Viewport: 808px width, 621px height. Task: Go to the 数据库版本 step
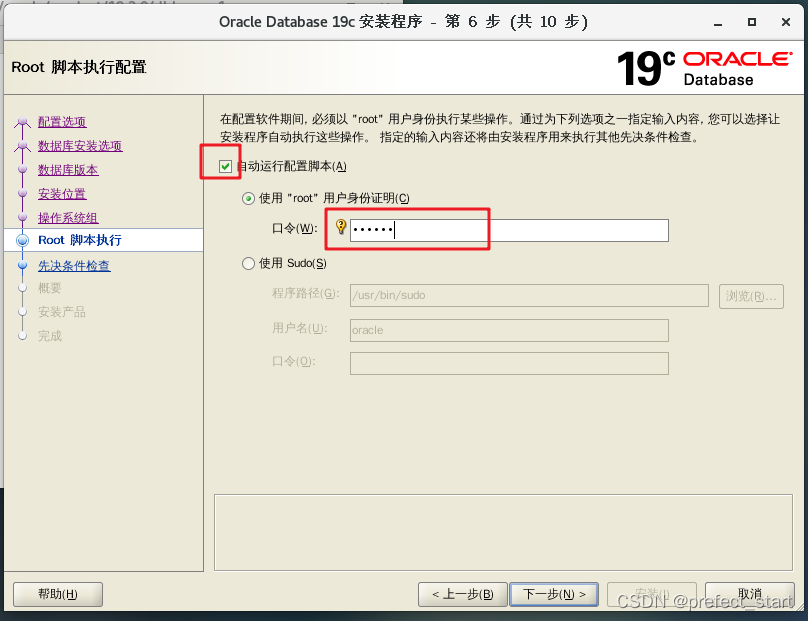point(68,170)
